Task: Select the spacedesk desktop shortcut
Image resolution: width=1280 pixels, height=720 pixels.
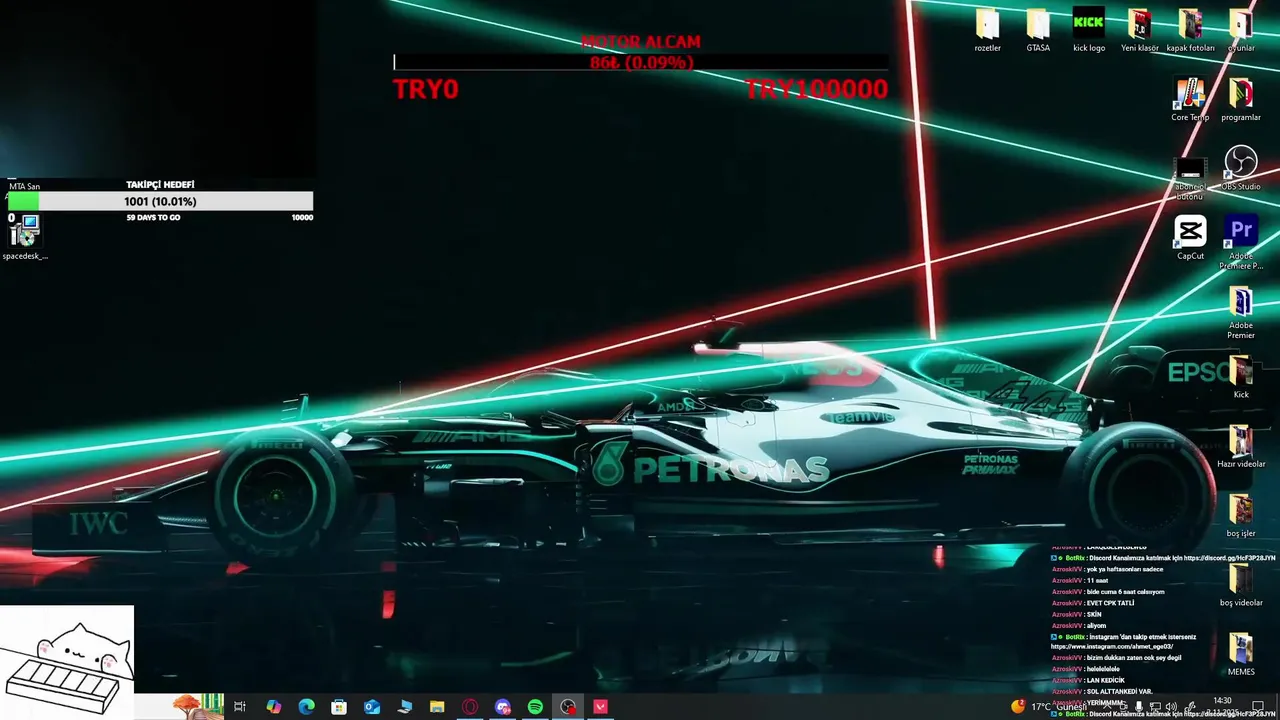Action: point(24,238)
